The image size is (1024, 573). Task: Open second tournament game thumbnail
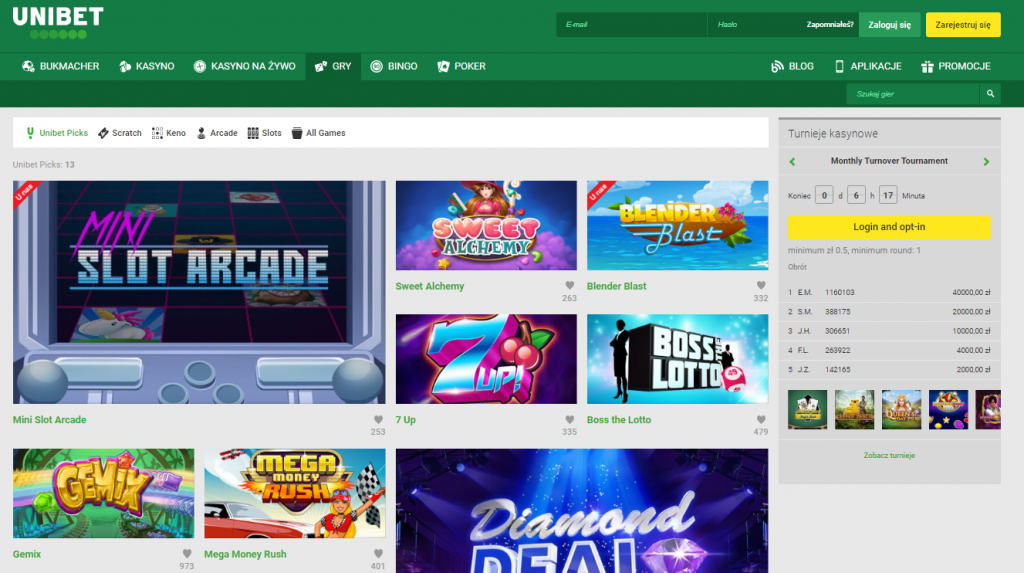854,410
